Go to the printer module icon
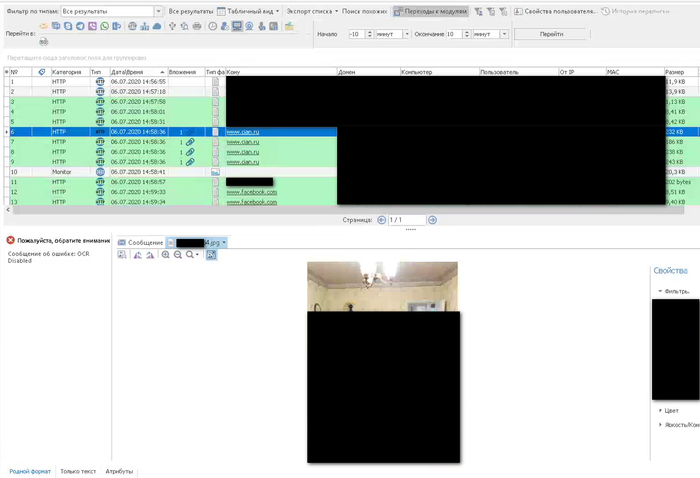Image resolution: width=700 pixels, height=478 pixels. point(197,26)
